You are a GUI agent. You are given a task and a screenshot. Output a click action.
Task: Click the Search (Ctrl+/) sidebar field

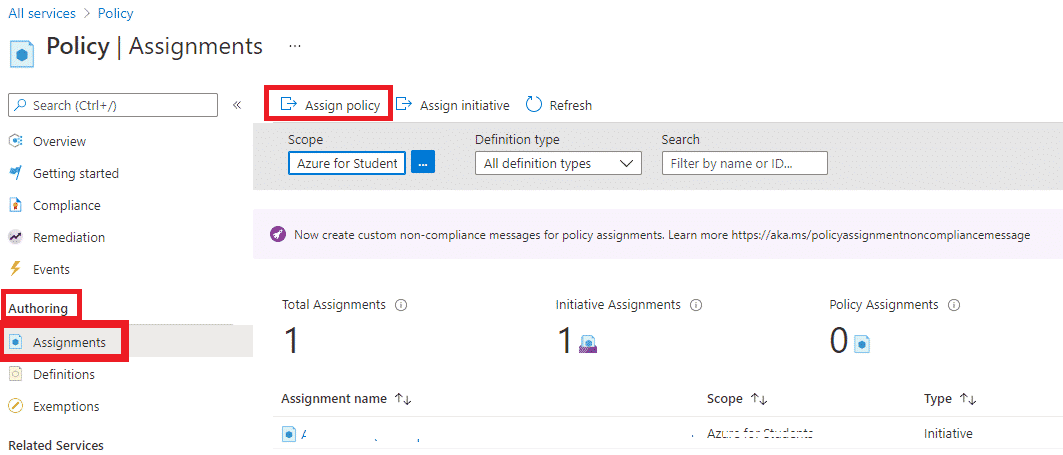tap(113, 105)
